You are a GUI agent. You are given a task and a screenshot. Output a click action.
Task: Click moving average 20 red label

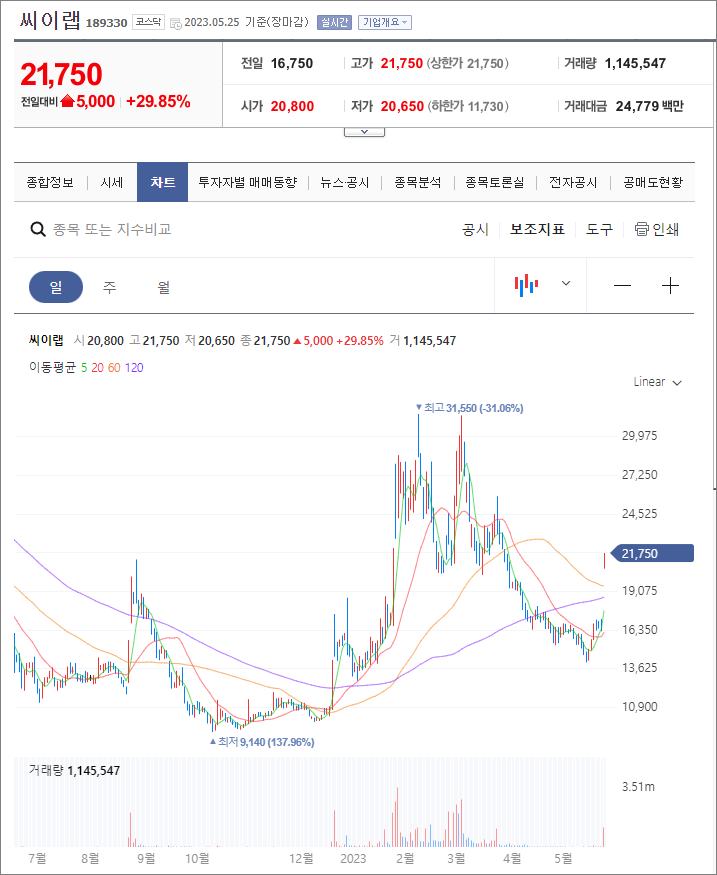(x=97, y=368)
